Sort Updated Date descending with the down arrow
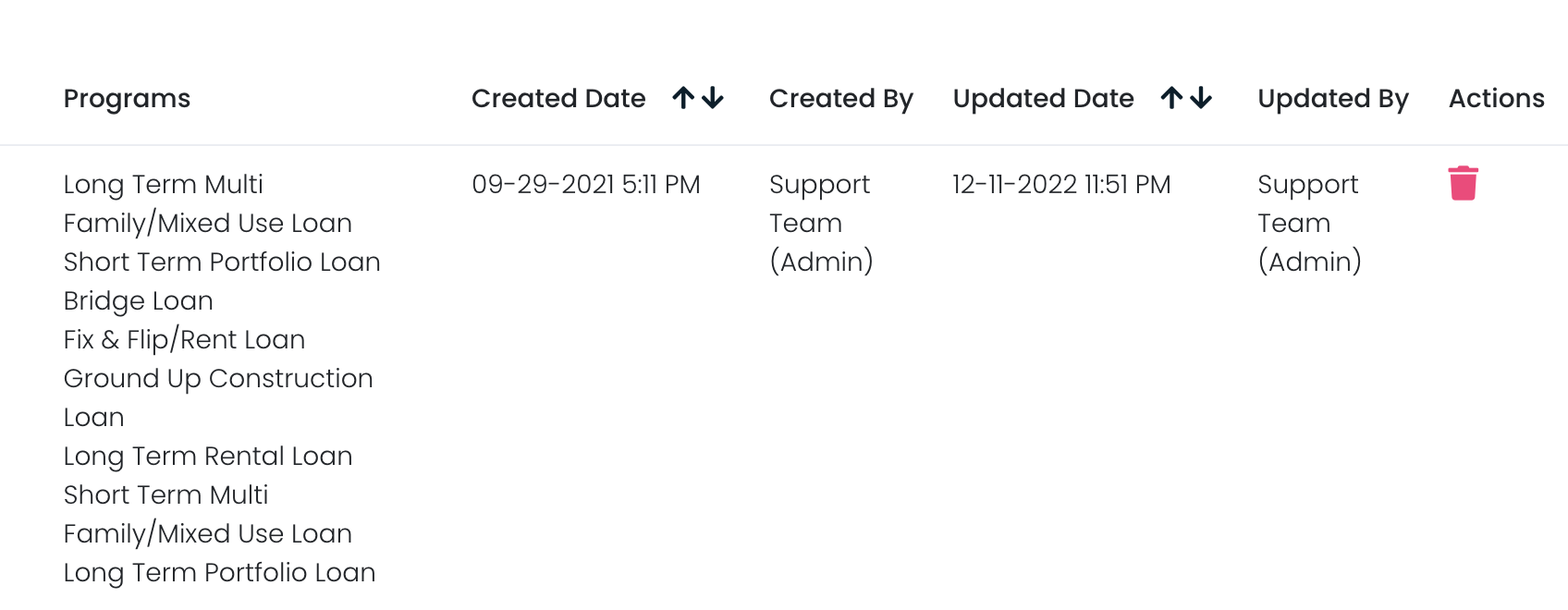Screen dimensions: 1568x610 point(1200,98)
